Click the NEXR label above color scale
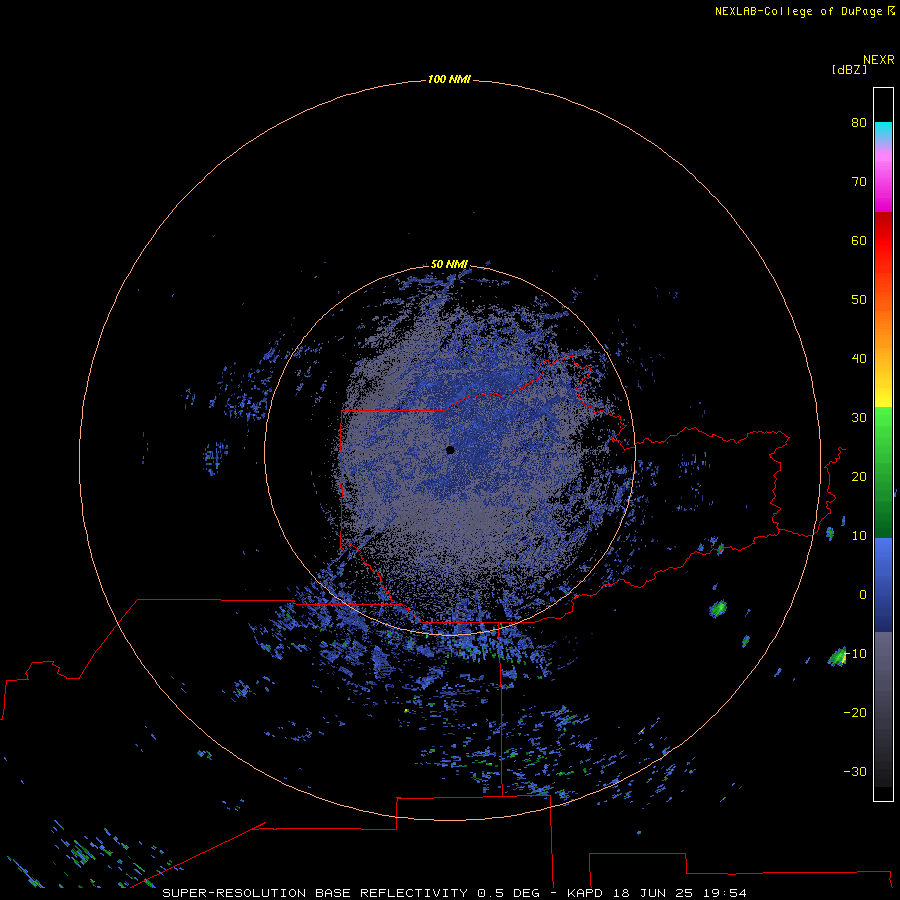 tap(879, 60)
